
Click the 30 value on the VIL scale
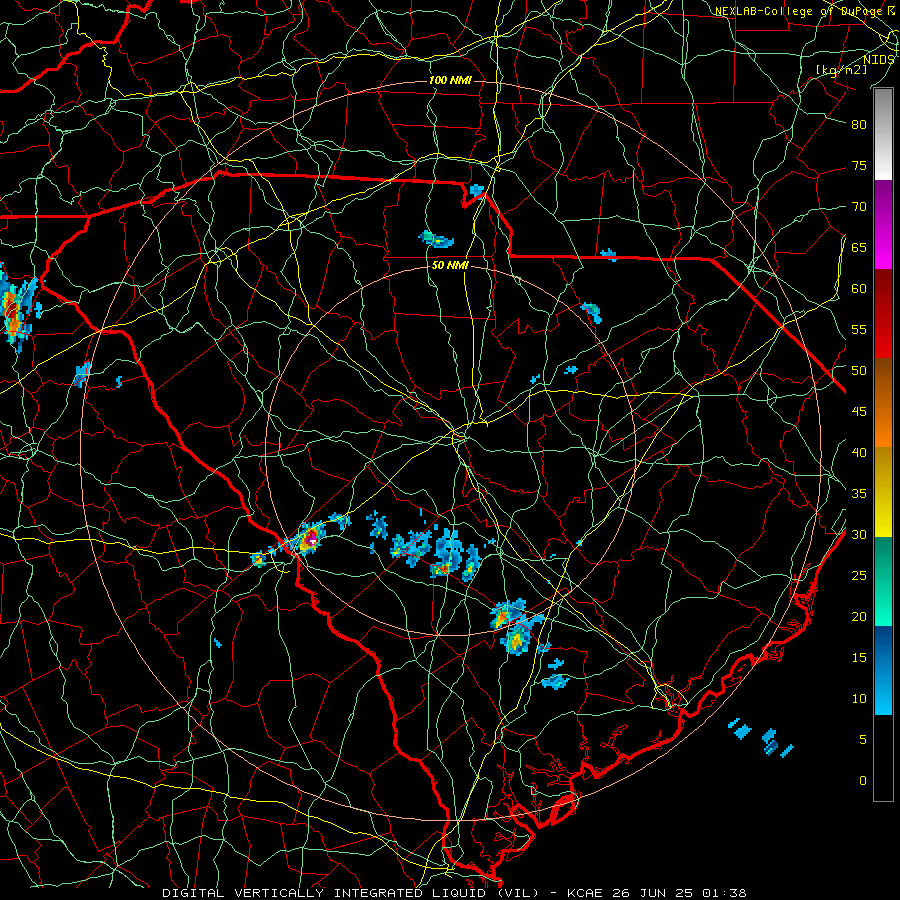click(859, 535)
